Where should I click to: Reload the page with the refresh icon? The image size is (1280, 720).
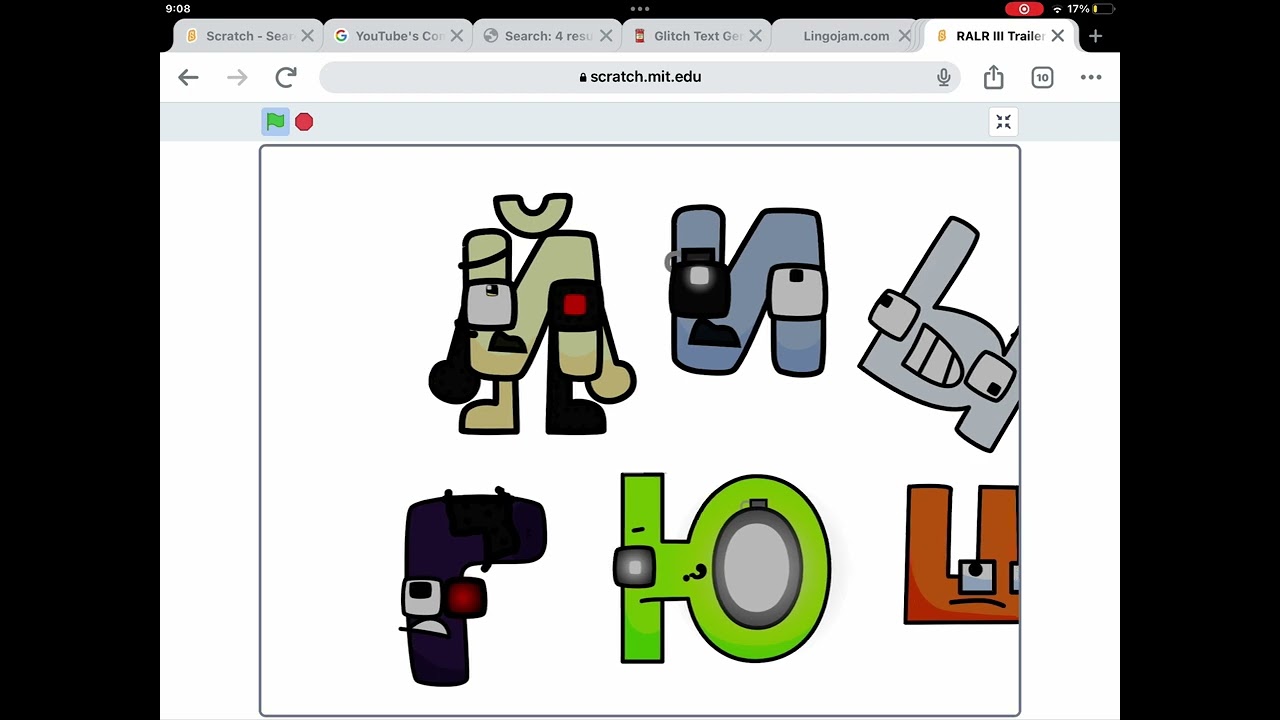(x=286, y=77)
